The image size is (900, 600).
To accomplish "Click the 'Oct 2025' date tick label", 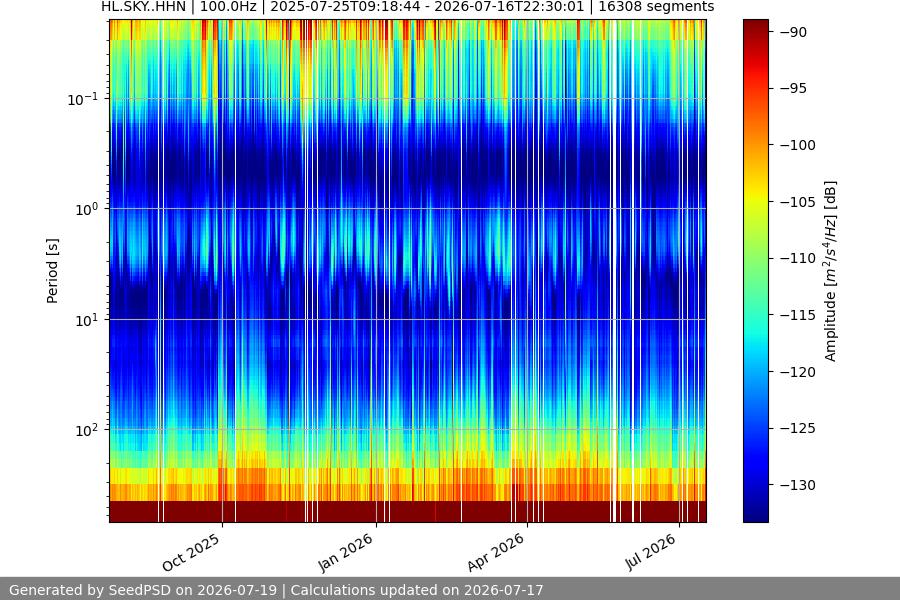I will pyautogui.click(x=191, y=553).
